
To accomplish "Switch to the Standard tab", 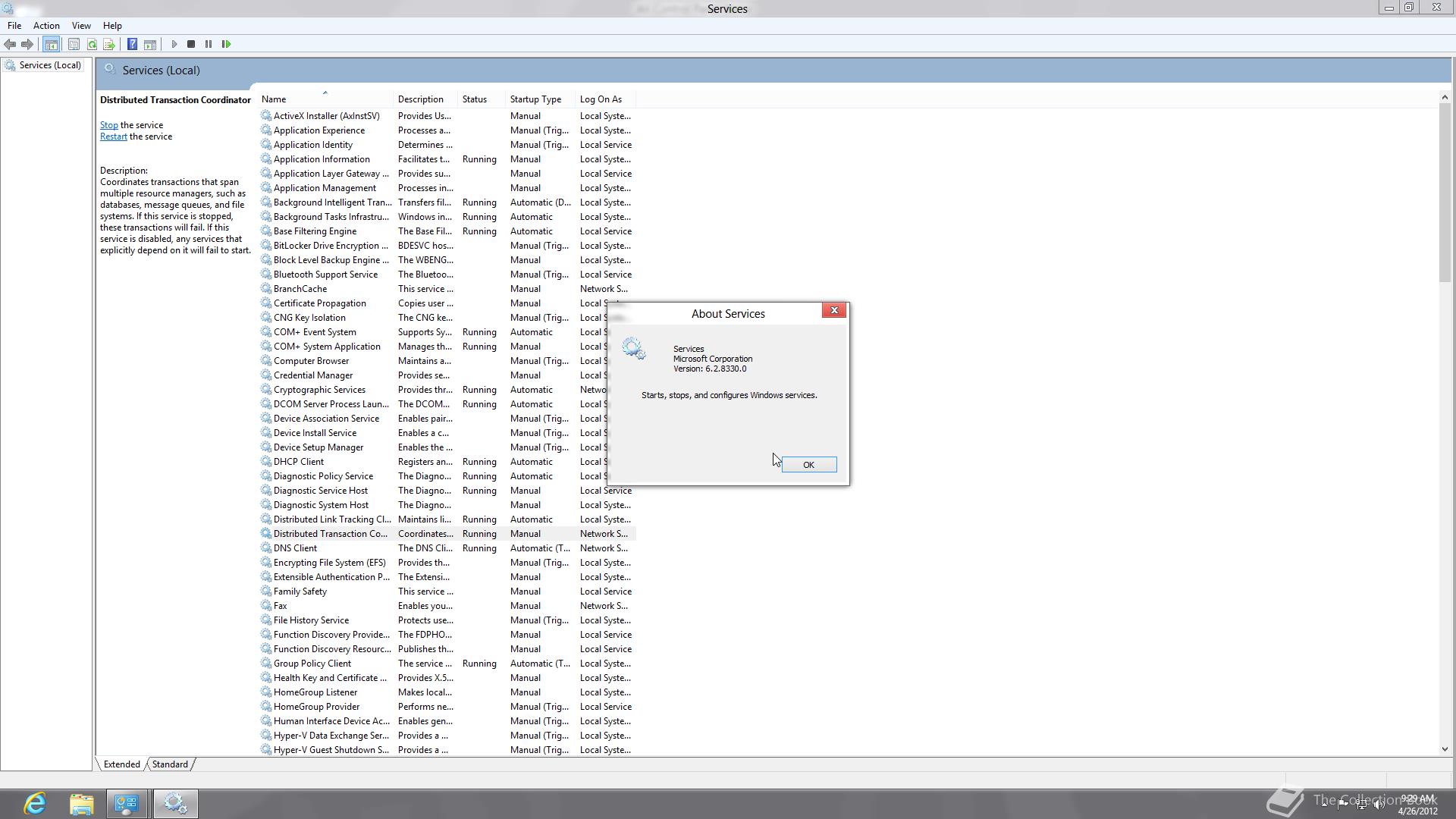I will pos(170,764).
